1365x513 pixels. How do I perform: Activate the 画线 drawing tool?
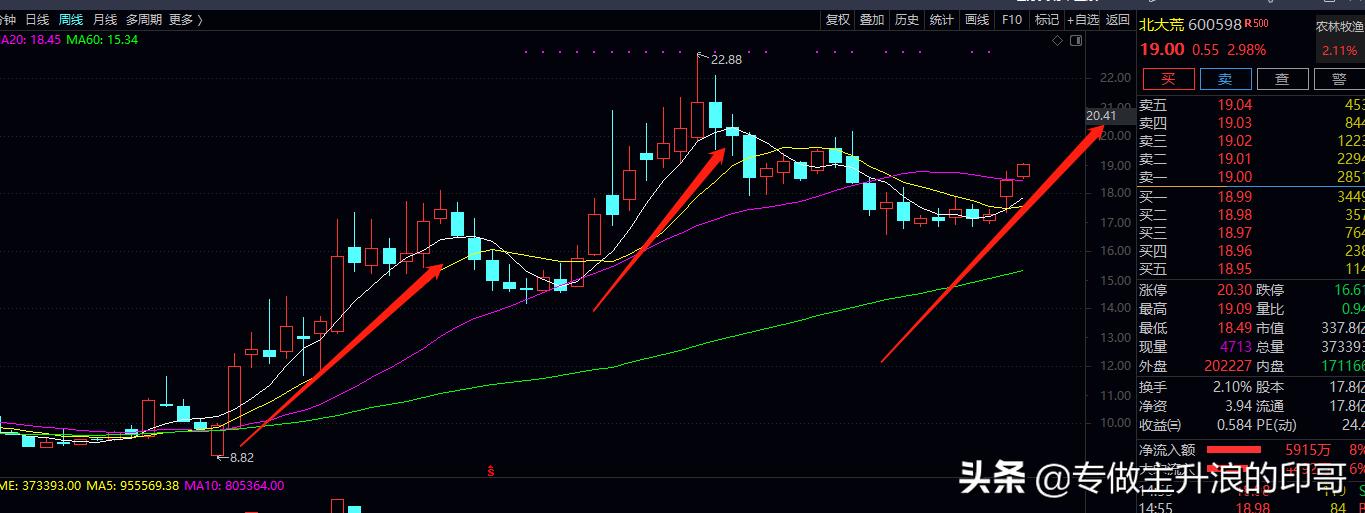click(977, 20)
